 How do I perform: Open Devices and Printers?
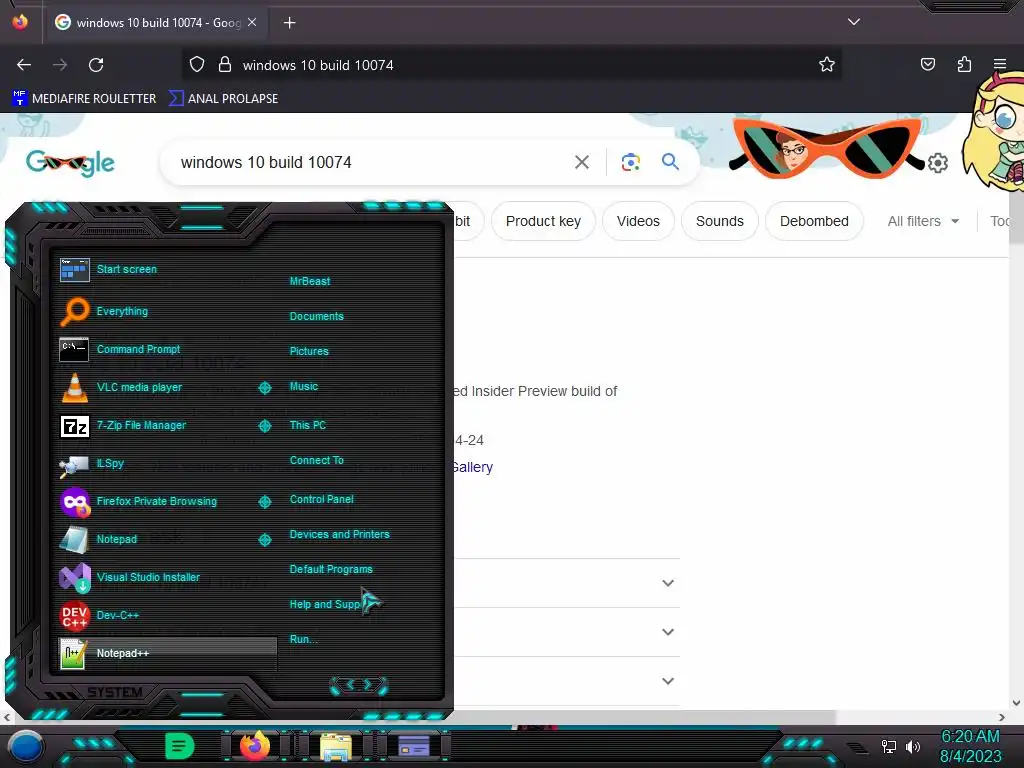click(x=340, y=534)
